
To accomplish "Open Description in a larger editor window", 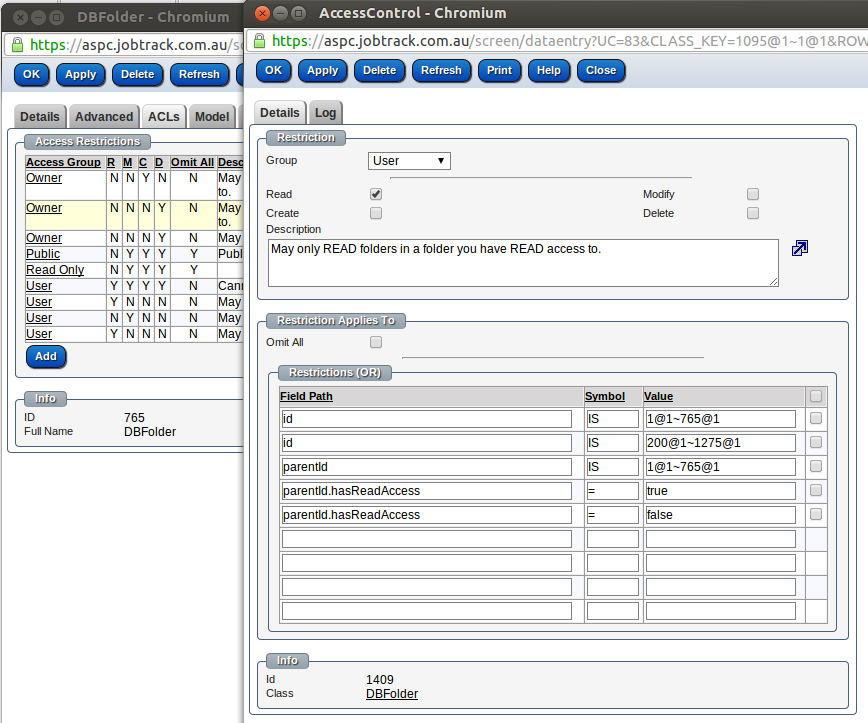I will 799,248.
